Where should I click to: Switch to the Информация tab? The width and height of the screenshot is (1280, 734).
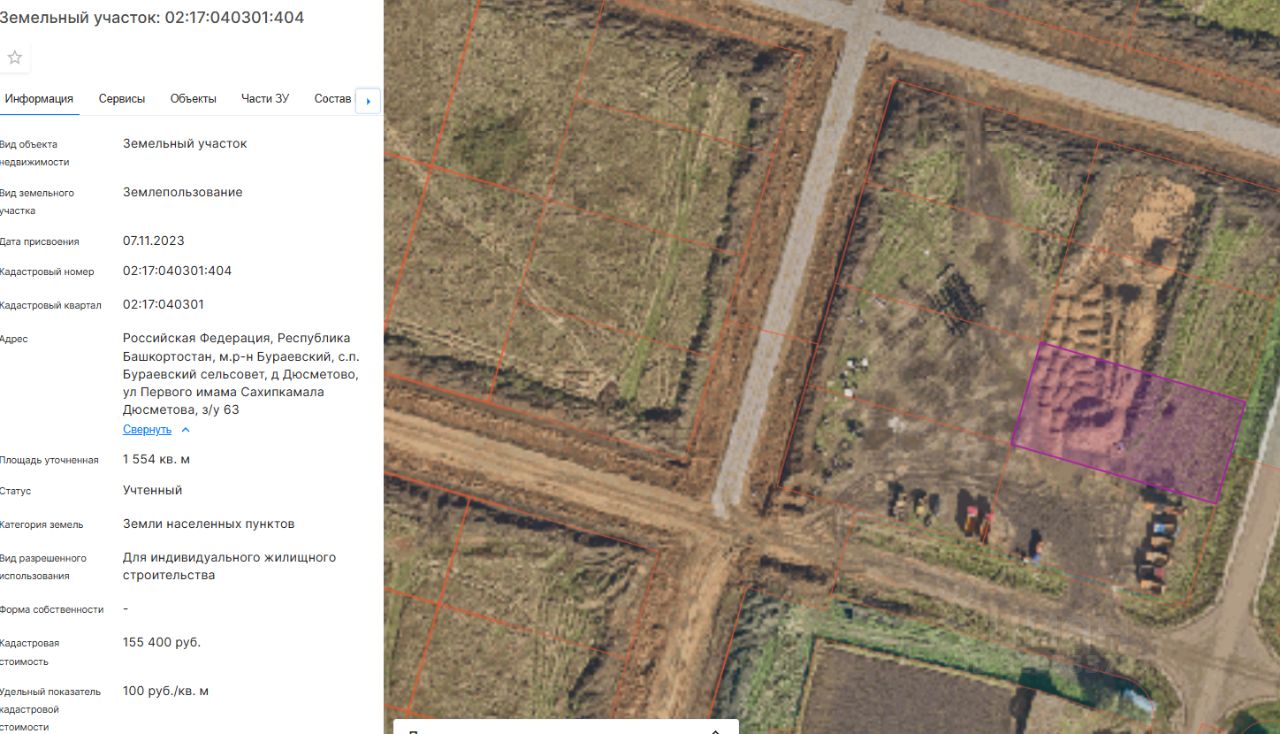click(x=38, y=99)
